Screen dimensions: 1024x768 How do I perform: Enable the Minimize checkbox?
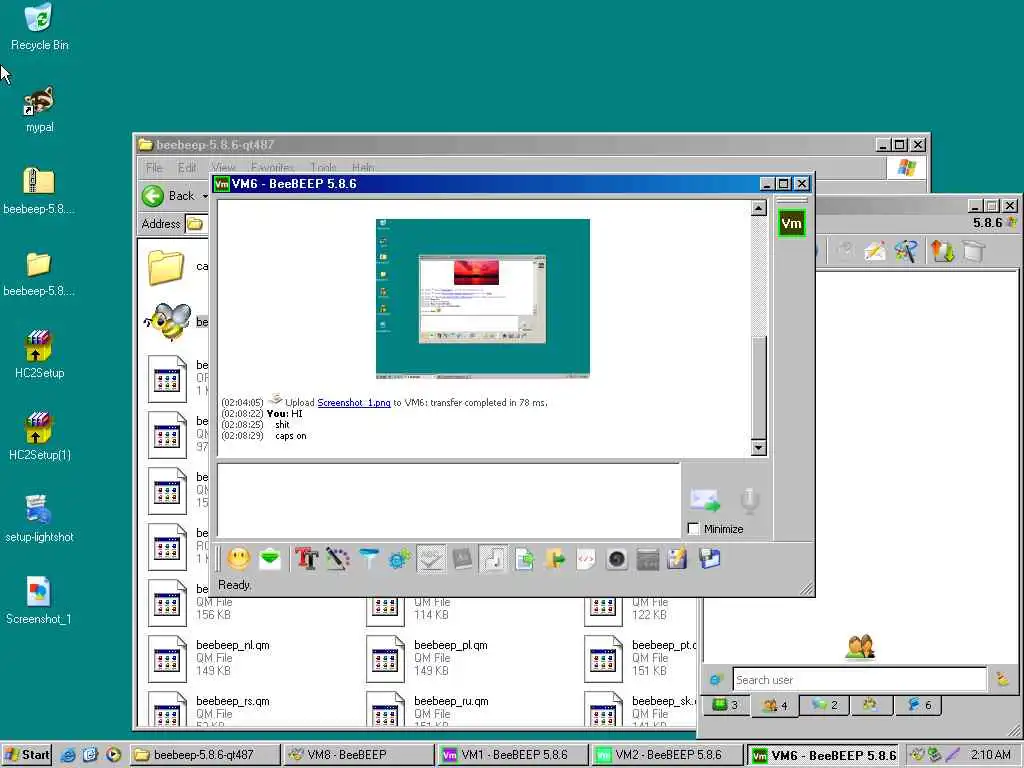pos(694,528)
